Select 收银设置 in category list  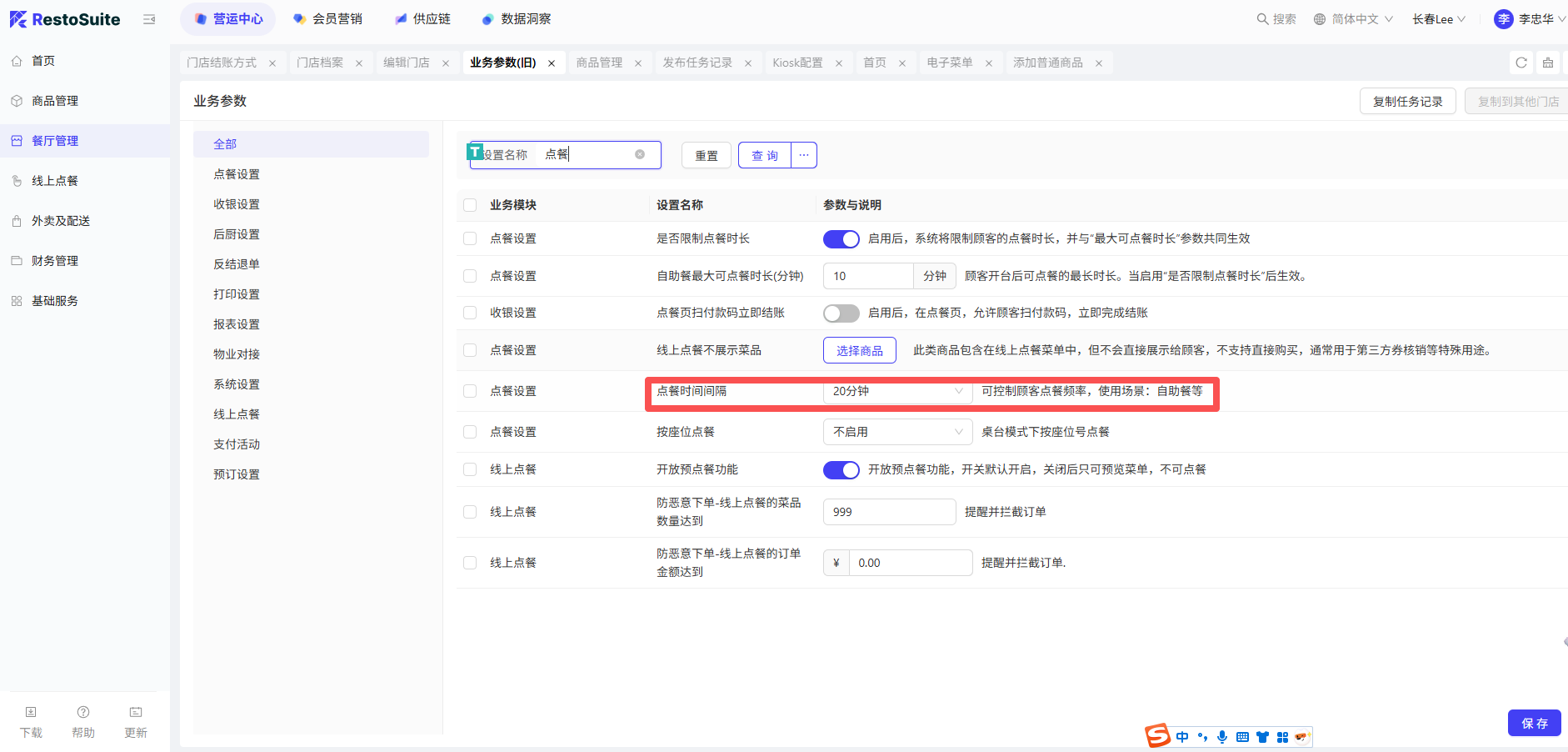click(237, 204)
